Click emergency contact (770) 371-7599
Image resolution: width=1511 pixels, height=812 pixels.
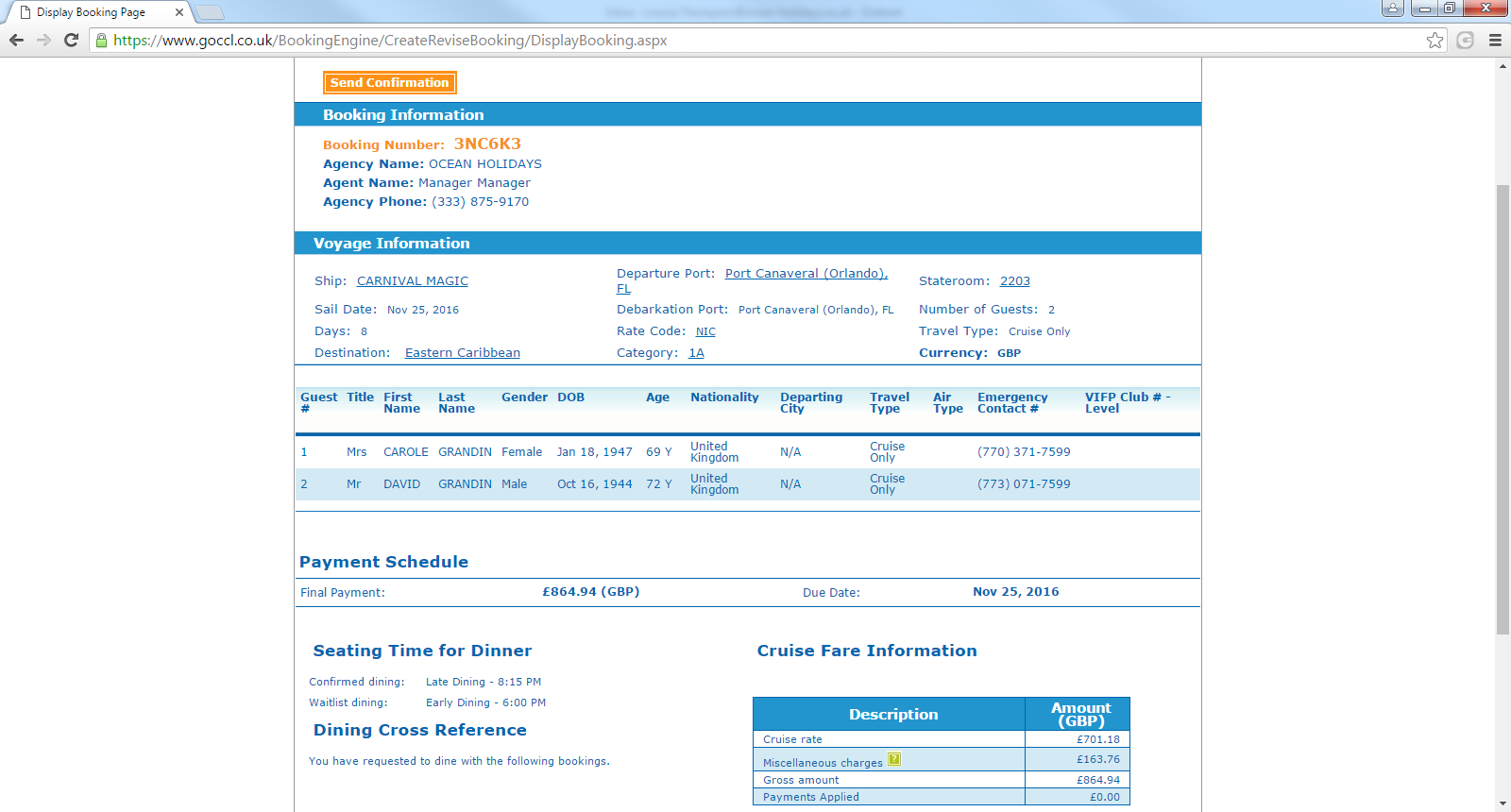coord(1024,452)
